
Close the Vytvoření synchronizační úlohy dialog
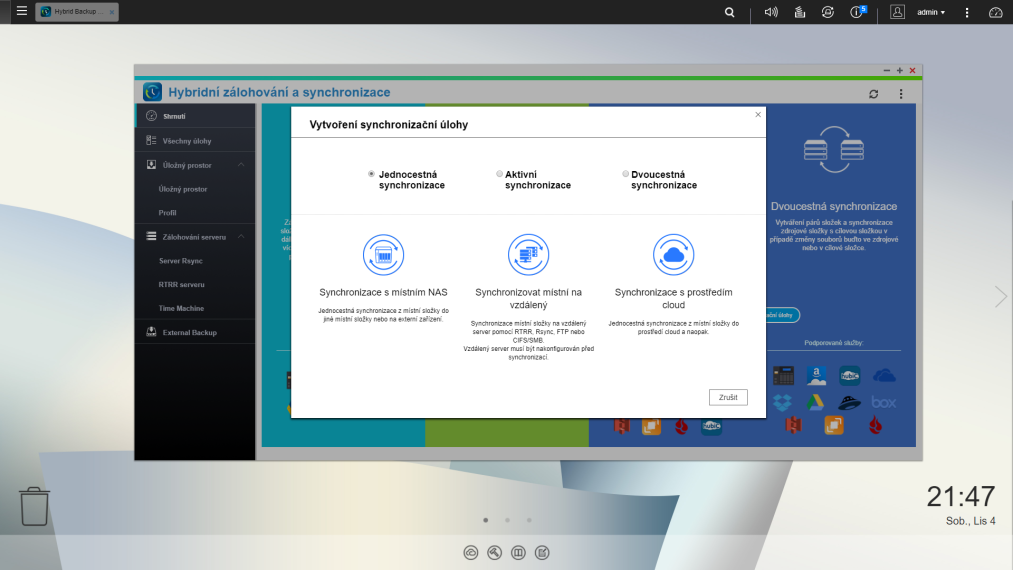pos(758,114)
